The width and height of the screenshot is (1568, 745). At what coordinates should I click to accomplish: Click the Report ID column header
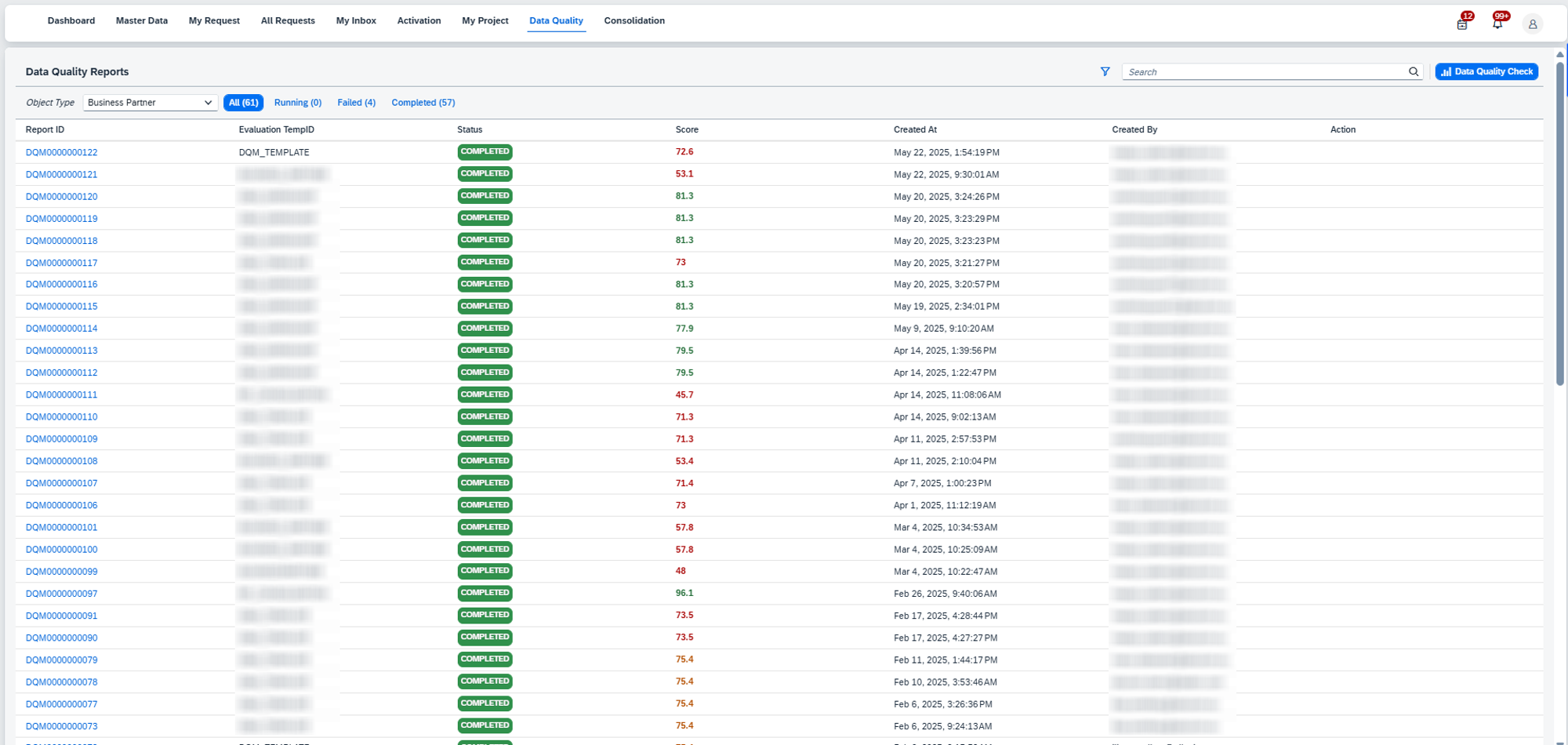pyautogui.click(x=45, y=130)
